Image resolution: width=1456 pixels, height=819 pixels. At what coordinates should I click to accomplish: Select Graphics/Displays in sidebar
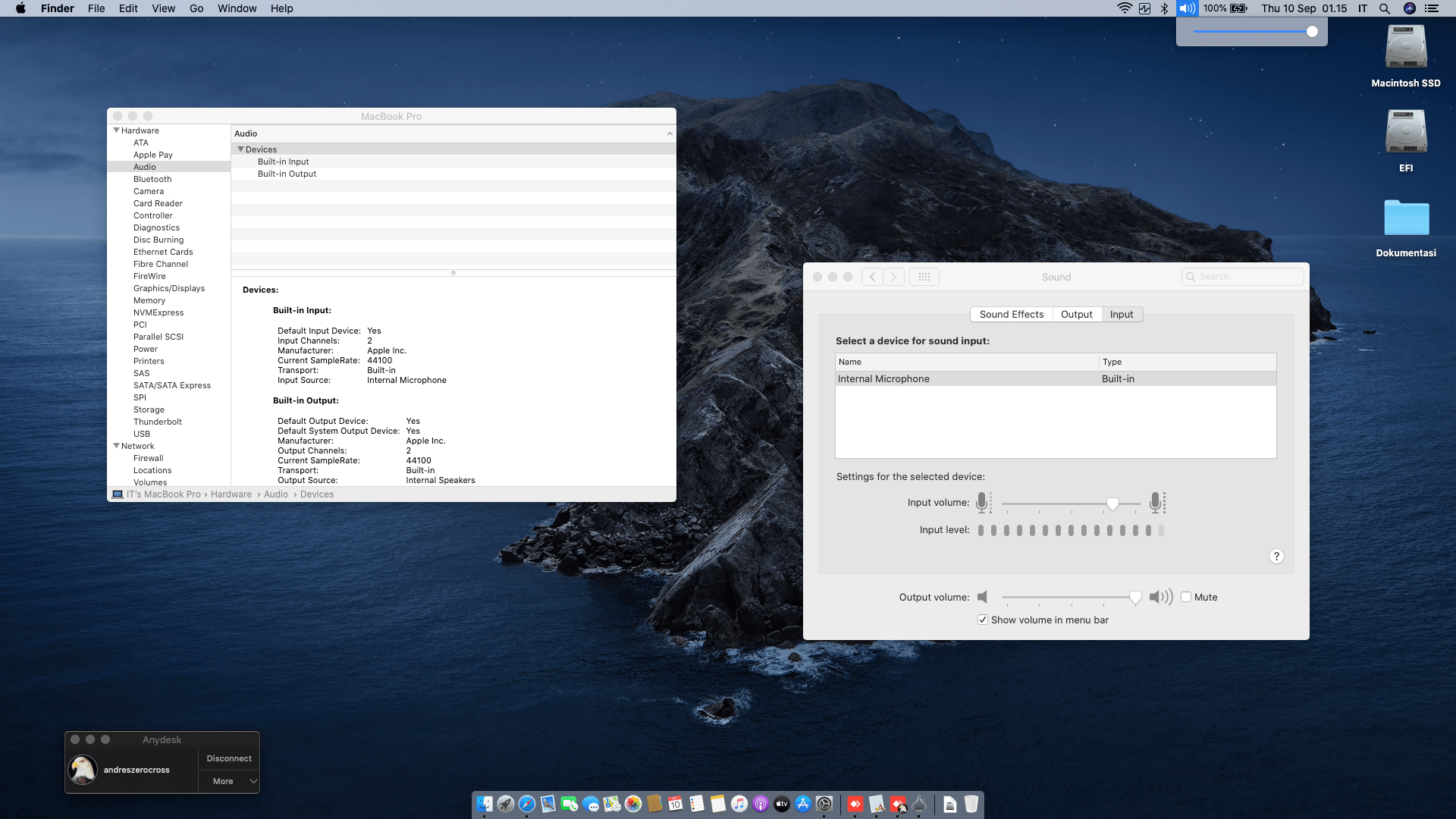click(169, 288)
